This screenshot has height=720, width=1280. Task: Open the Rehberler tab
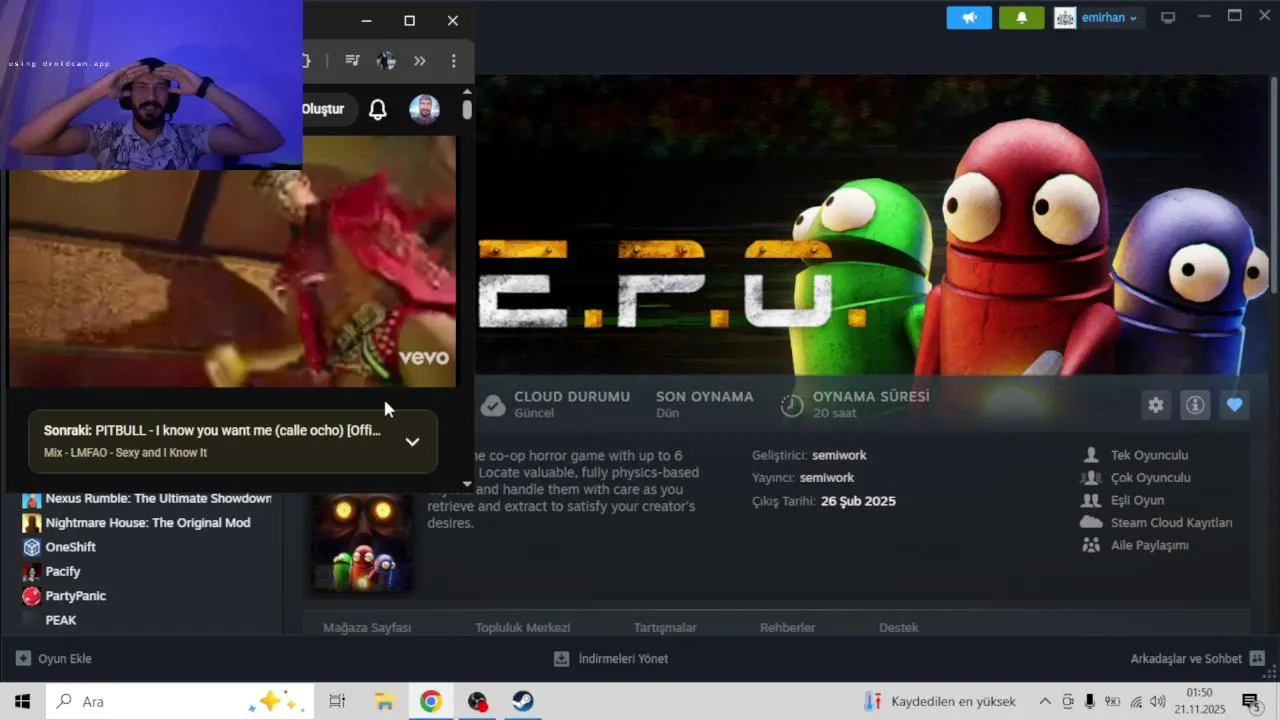tap(788, 628)
